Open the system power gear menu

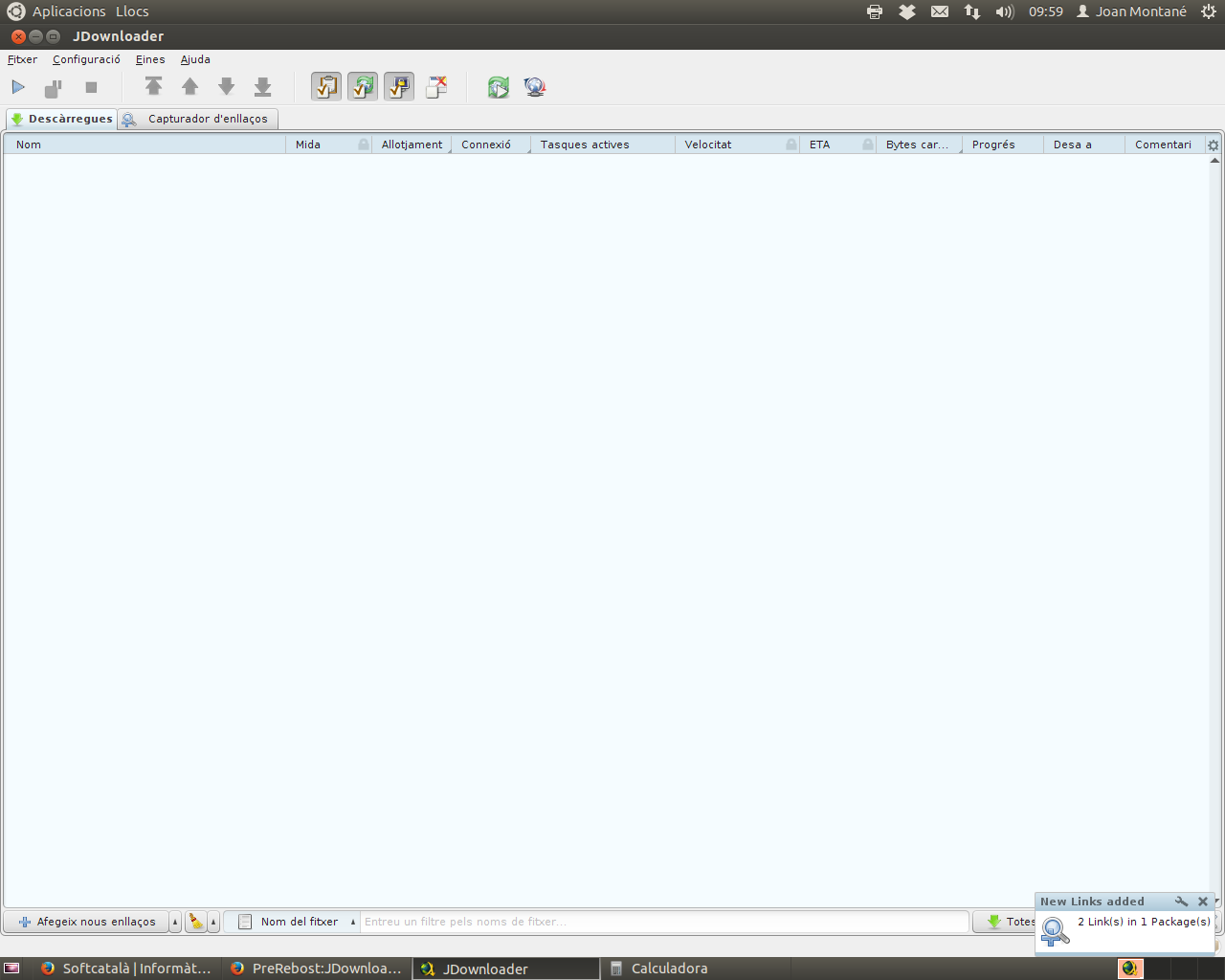[x=1209, y=11]
